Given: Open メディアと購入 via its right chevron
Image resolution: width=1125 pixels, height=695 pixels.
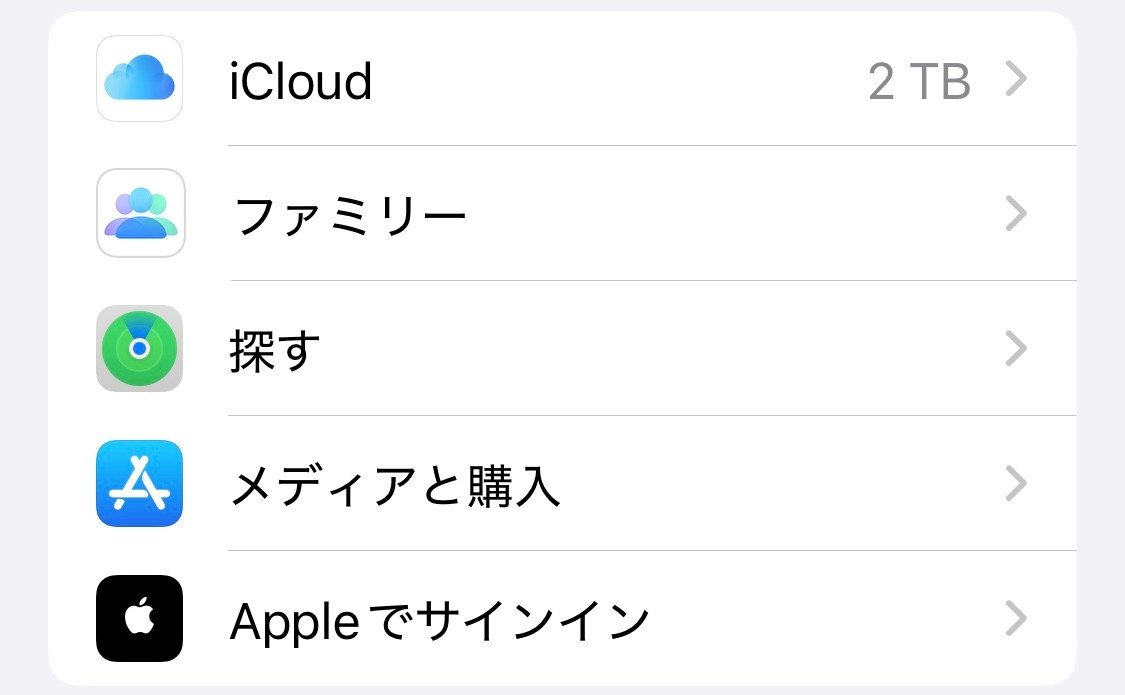Looking at the screenshot, I should click(1016, 484).
